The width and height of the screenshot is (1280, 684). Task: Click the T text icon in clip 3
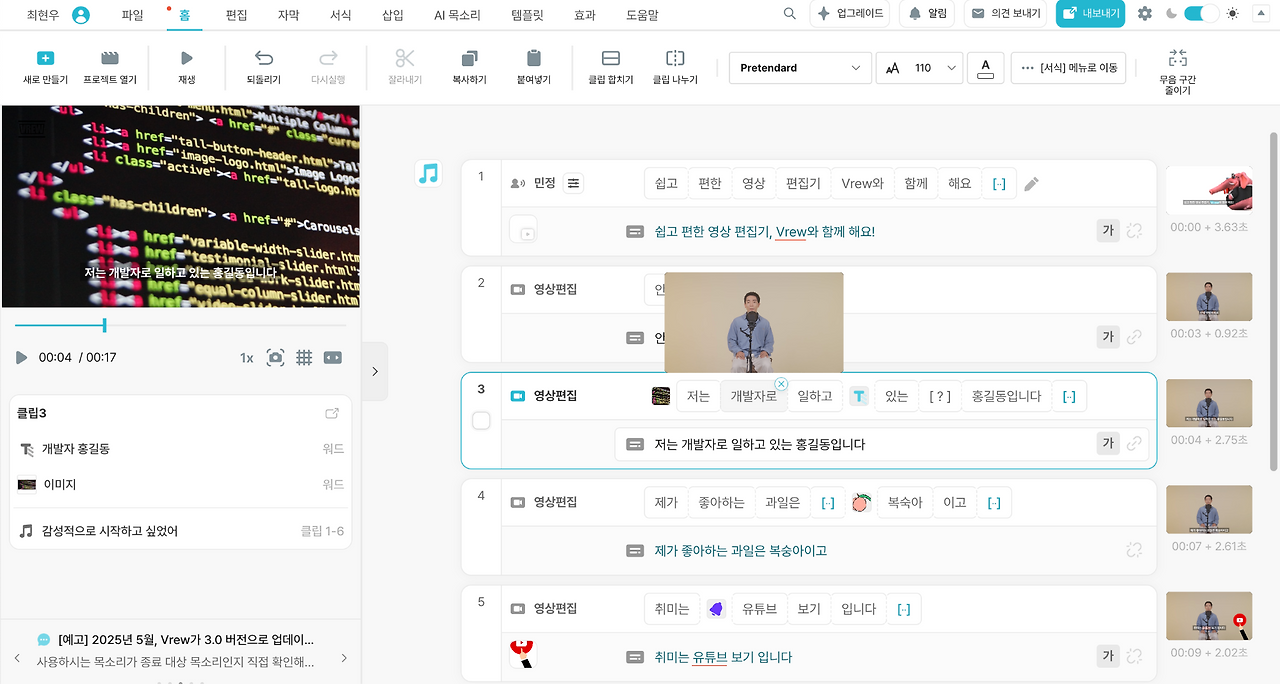pos(859,396)
